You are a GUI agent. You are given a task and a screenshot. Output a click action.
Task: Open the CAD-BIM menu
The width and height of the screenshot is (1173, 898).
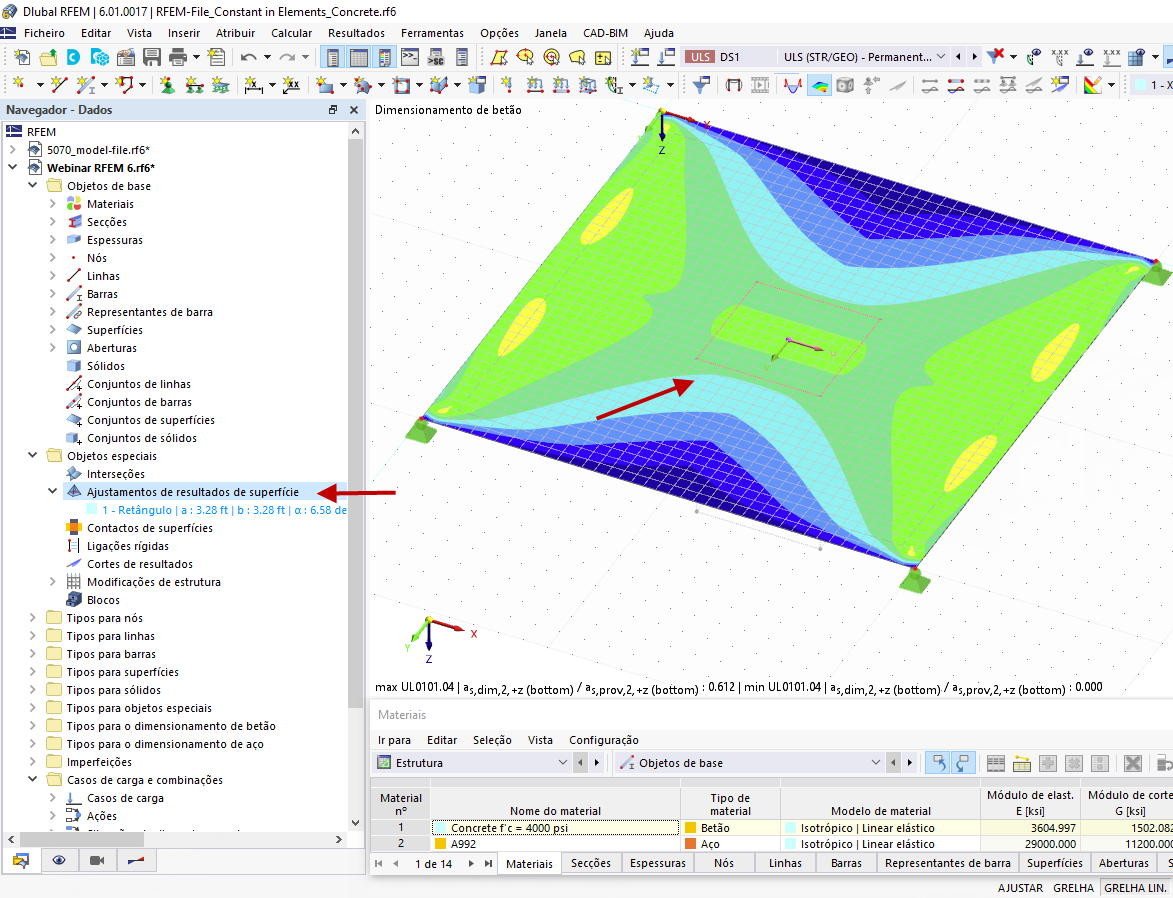tap(605, 33)
